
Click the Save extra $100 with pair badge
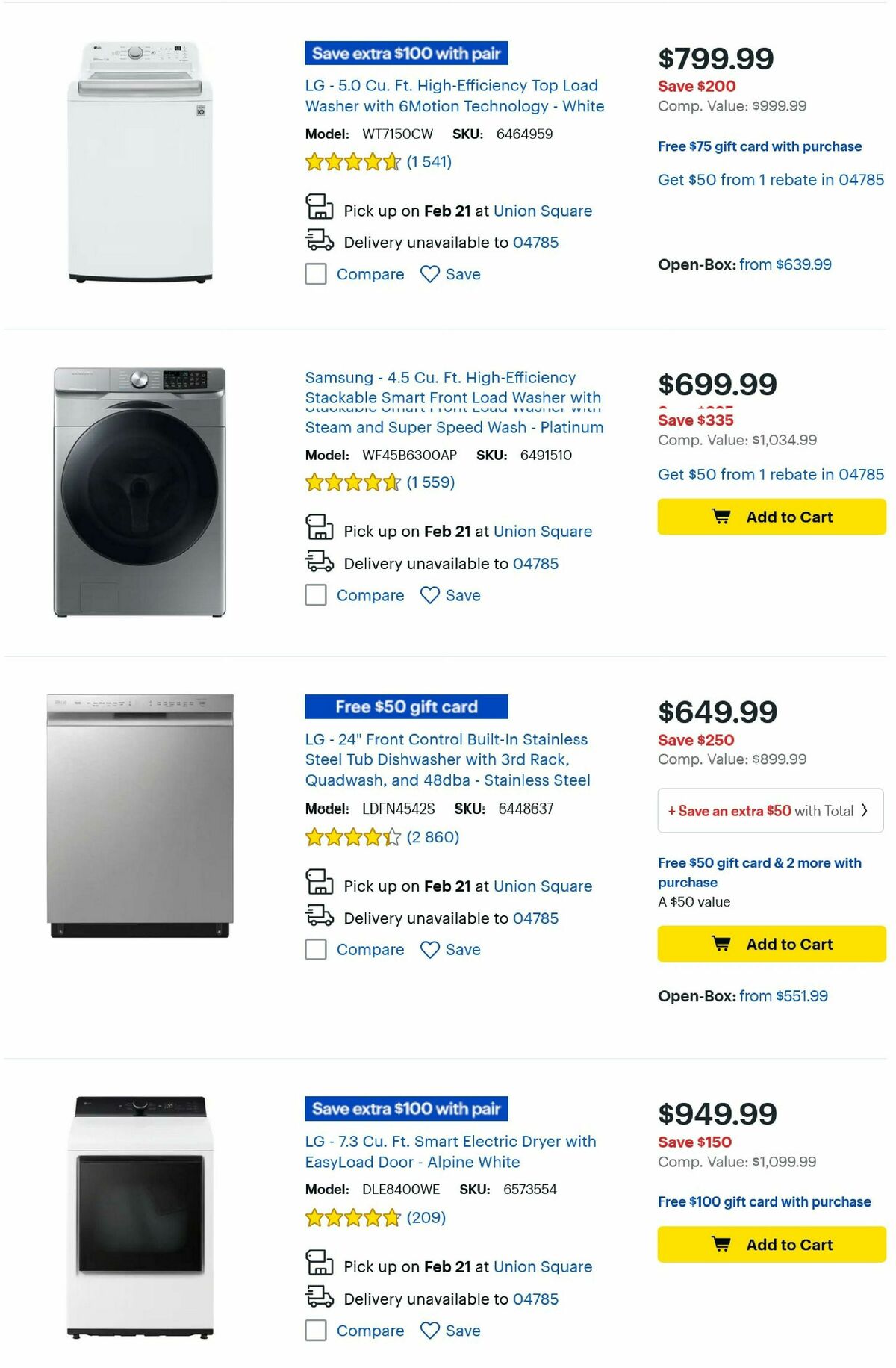(407, 53)
